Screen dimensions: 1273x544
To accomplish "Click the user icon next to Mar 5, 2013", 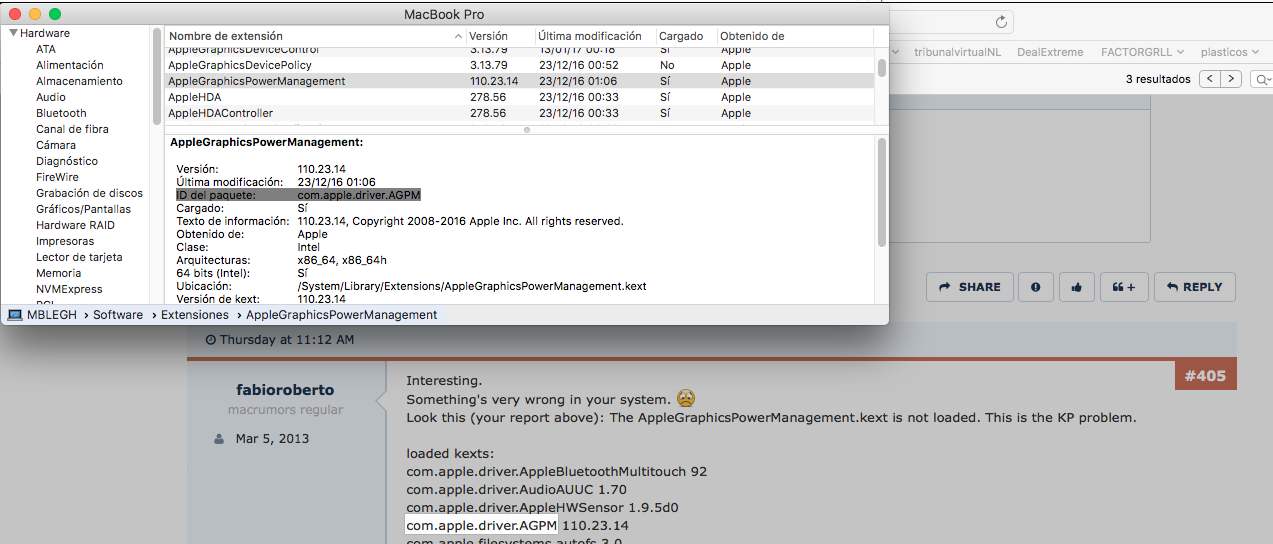I will coord(219,439).
